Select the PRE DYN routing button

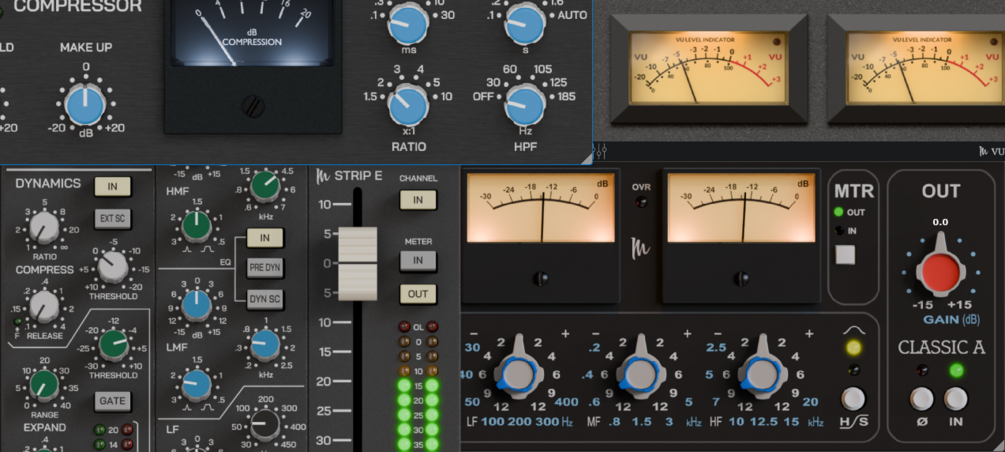point(265,267)
